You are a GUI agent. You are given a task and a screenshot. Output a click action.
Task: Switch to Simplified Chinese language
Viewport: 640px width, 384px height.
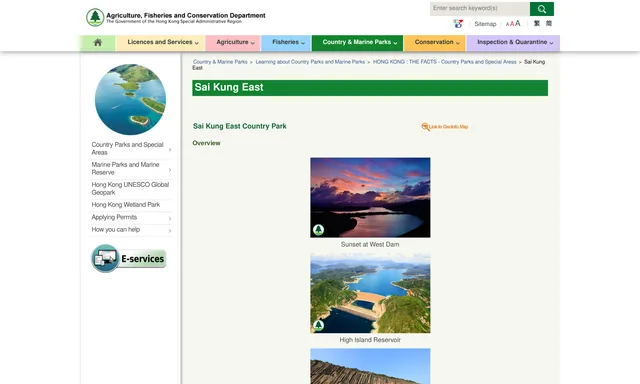pos(549,24)
